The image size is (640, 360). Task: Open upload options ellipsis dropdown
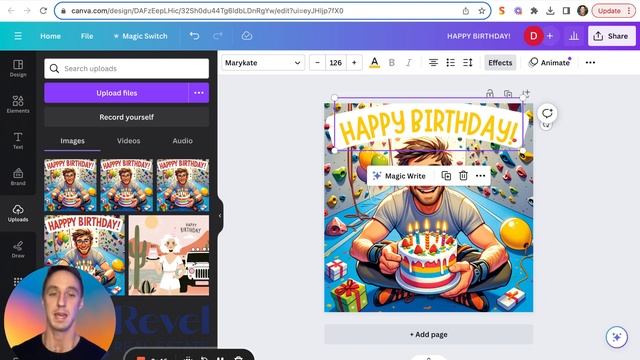click(199, 93)
